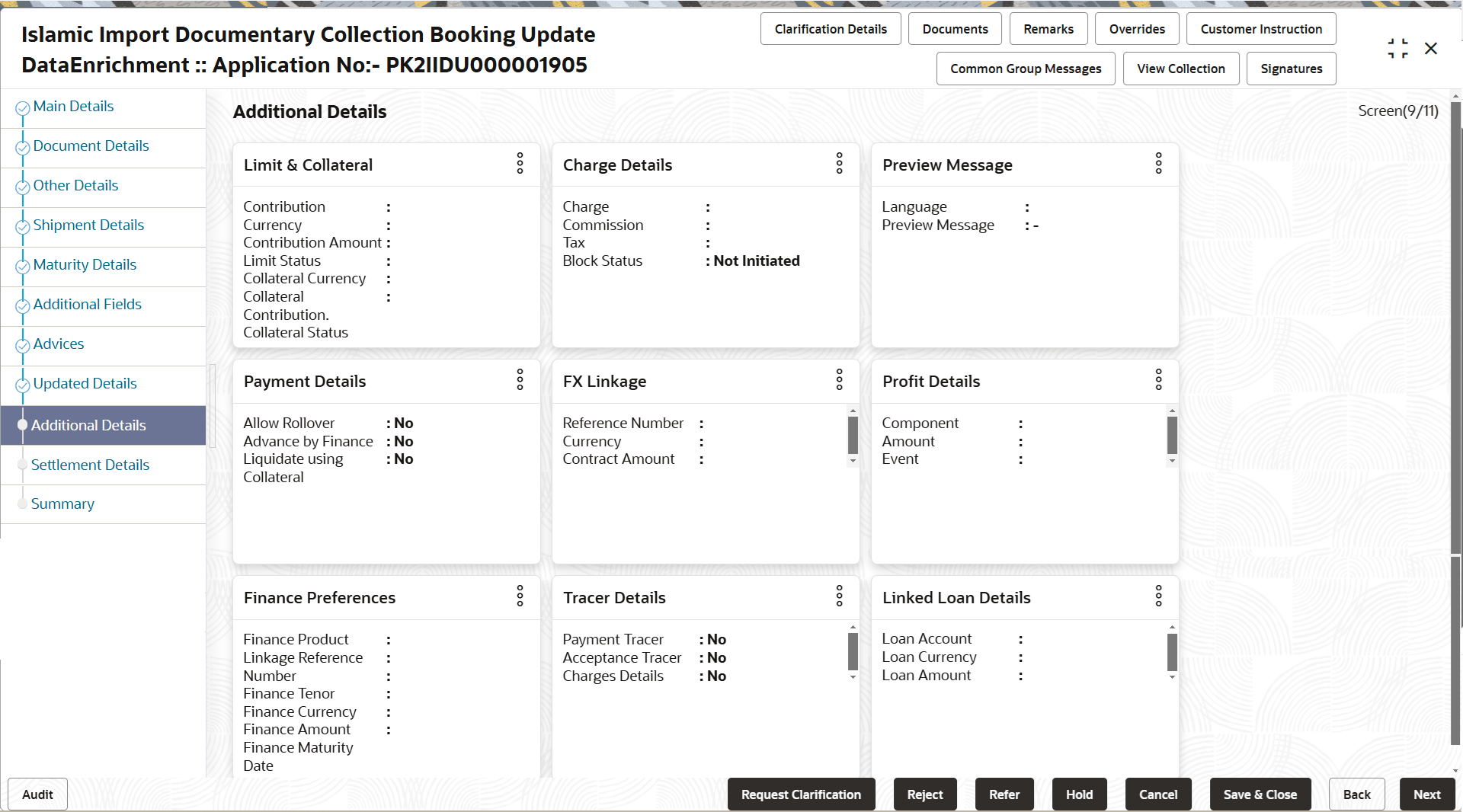Open Preview Message card kebab menu
The height and width of the screenshot is (812, 1463).
pyautogui.click(x=1159, y=163)
